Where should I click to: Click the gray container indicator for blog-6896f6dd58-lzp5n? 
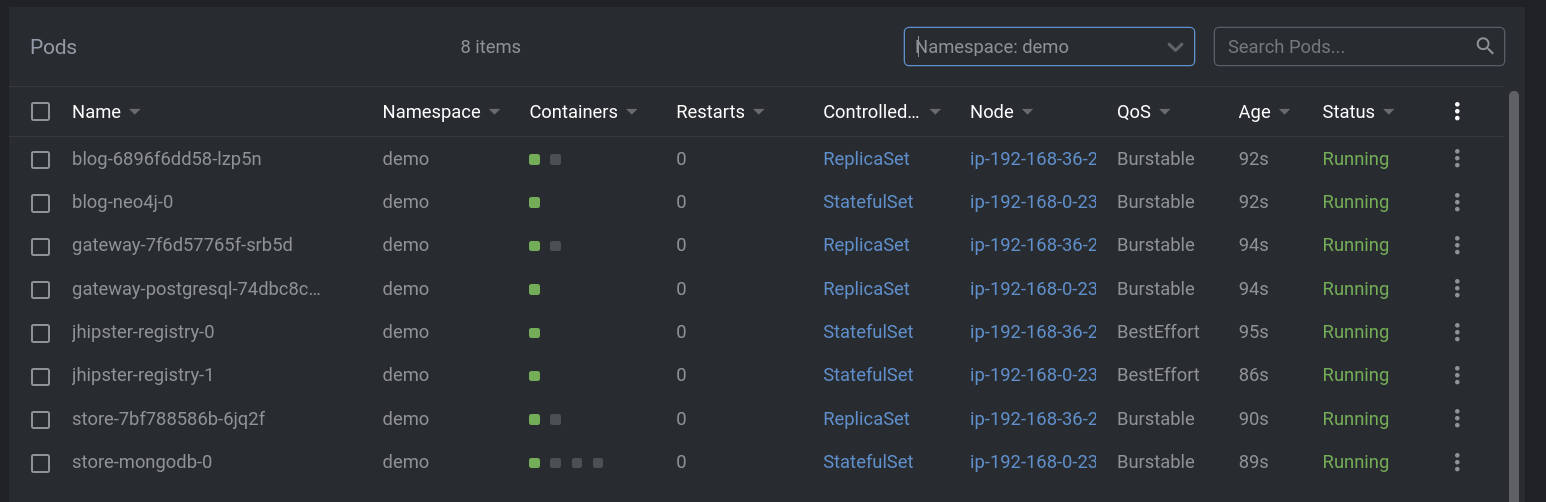click(x=556, y=160)
